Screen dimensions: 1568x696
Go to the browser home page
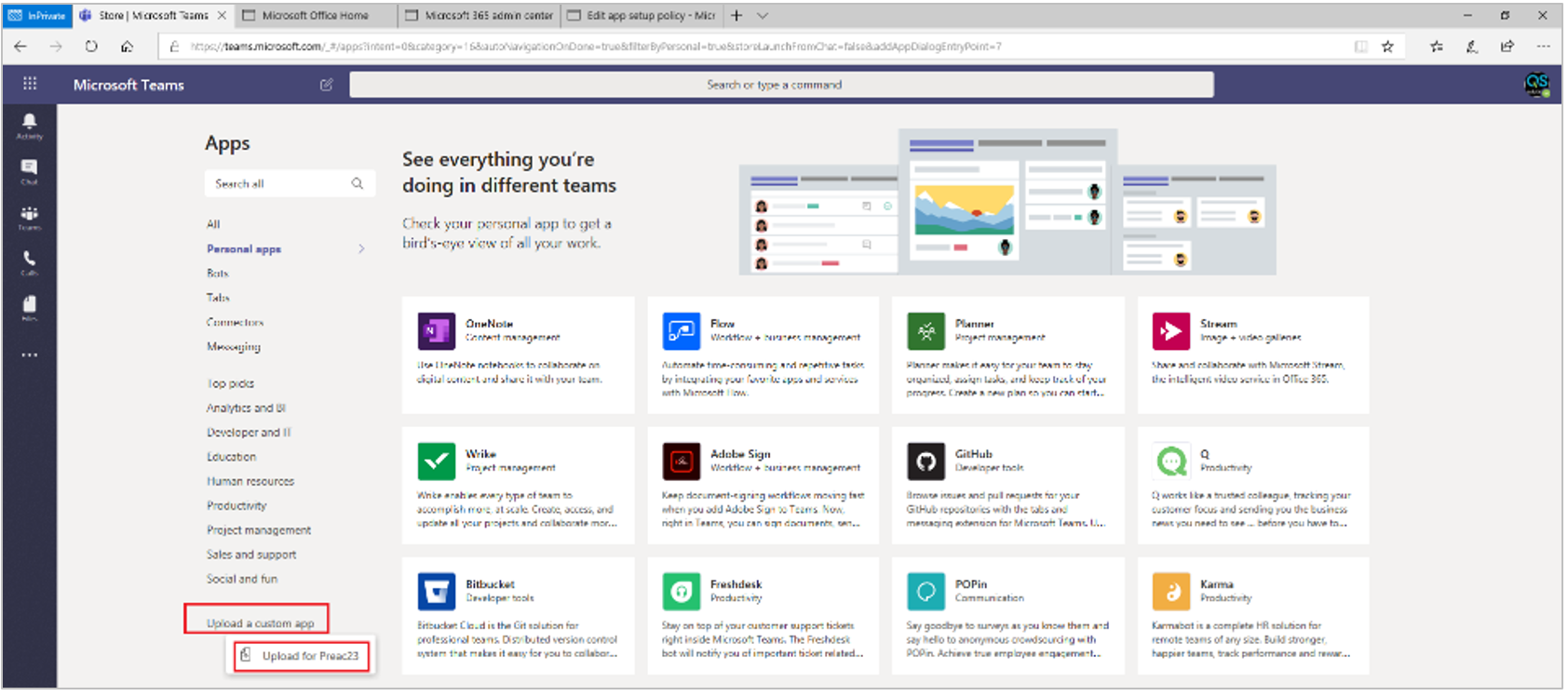pos(127,47)
